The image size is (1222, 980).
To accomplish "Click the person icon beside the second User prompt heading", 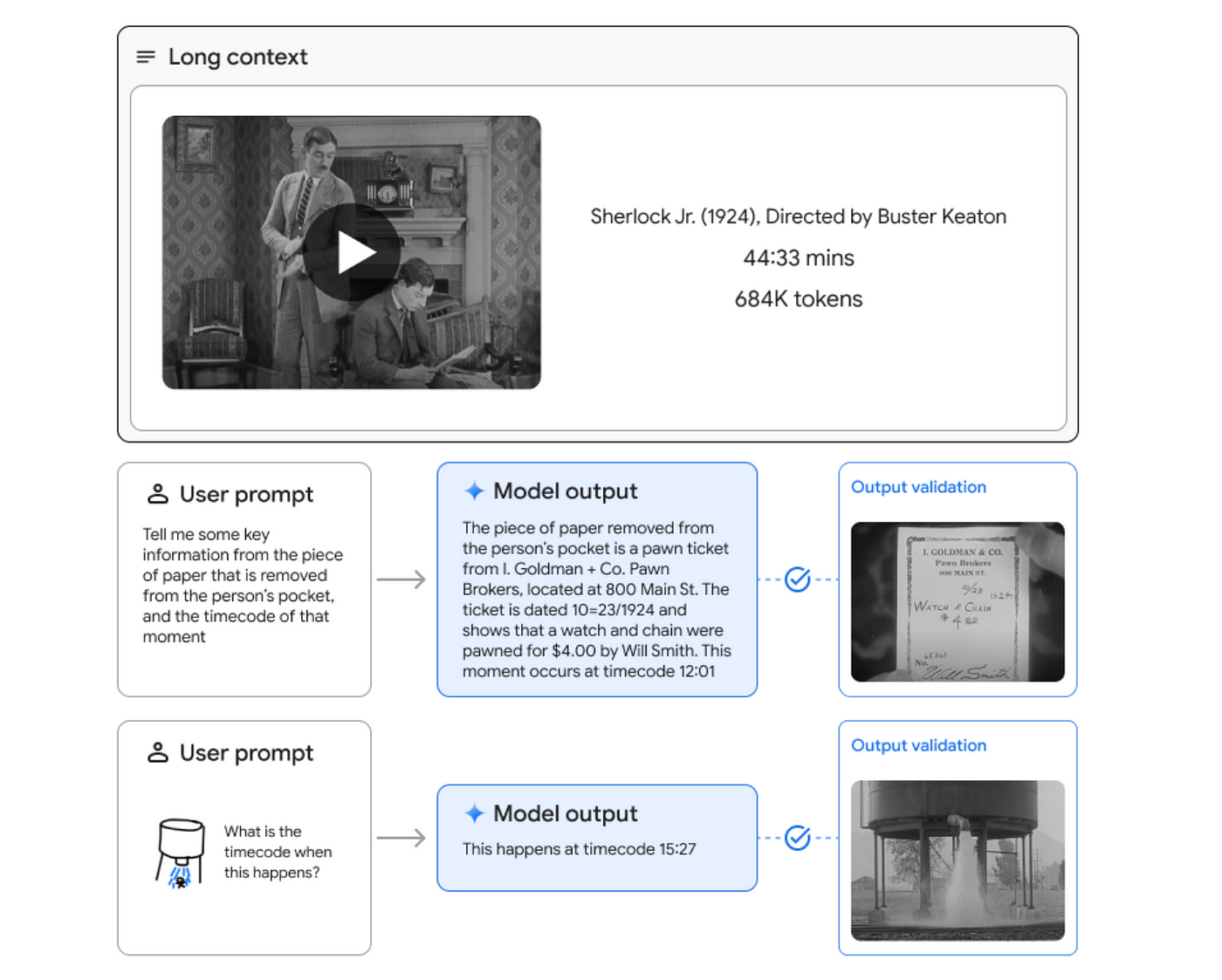I will pyautogui.click(x=158, y=752).
